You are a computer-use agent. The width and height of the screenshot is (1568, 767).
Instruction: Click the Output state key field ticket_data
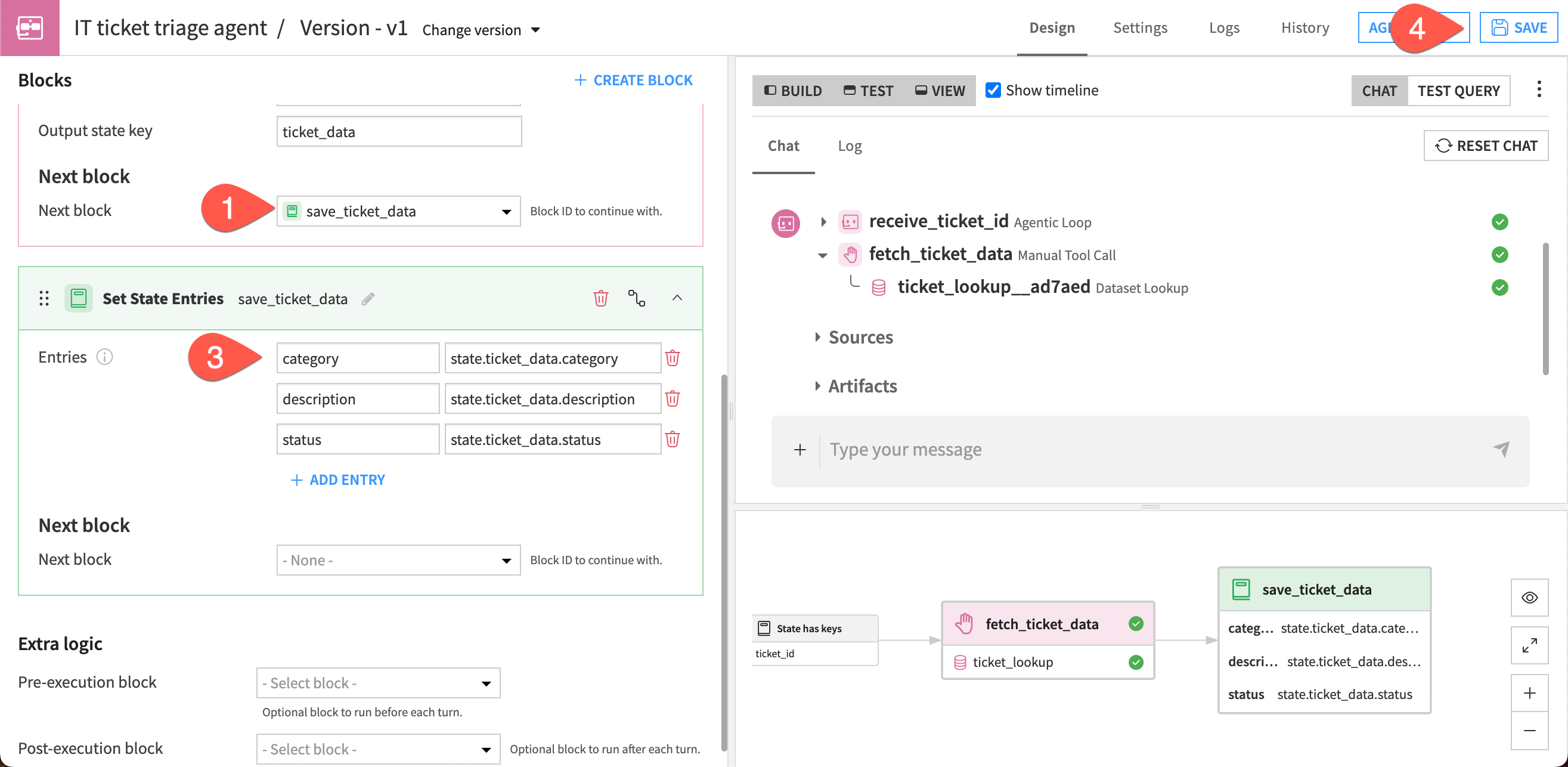pyautogui.click(x=399, y=131)
